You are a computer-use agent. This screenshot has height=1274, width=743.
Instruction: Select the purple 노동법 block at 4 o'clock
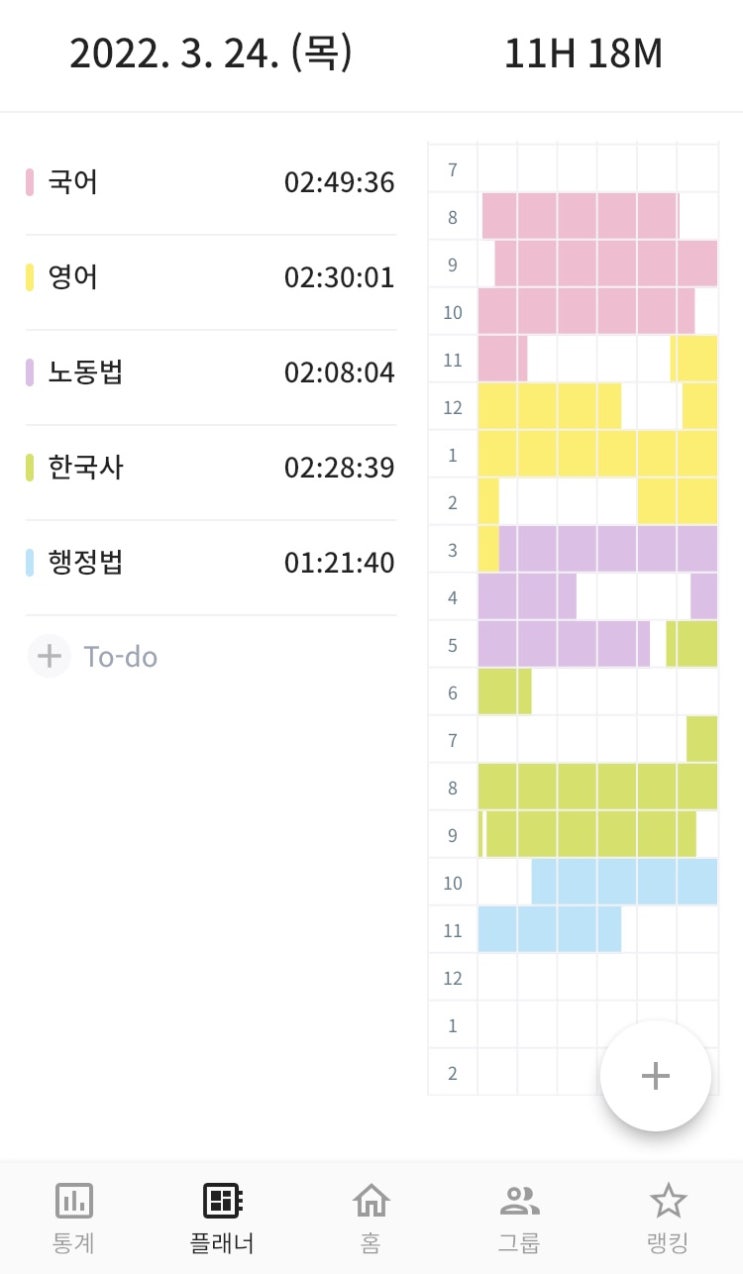pyautogui.click(x=526, y=596)
